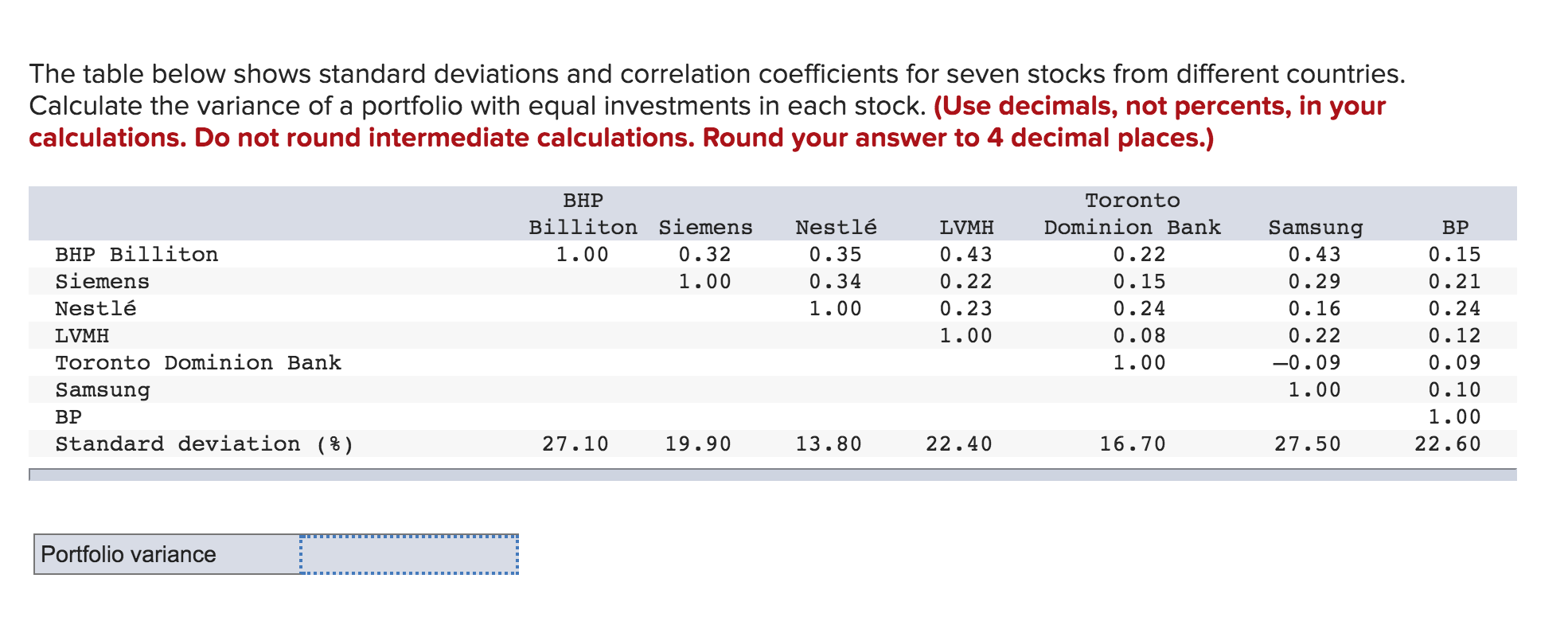Click the Toronto Dominion Bank label

(197, 362)
